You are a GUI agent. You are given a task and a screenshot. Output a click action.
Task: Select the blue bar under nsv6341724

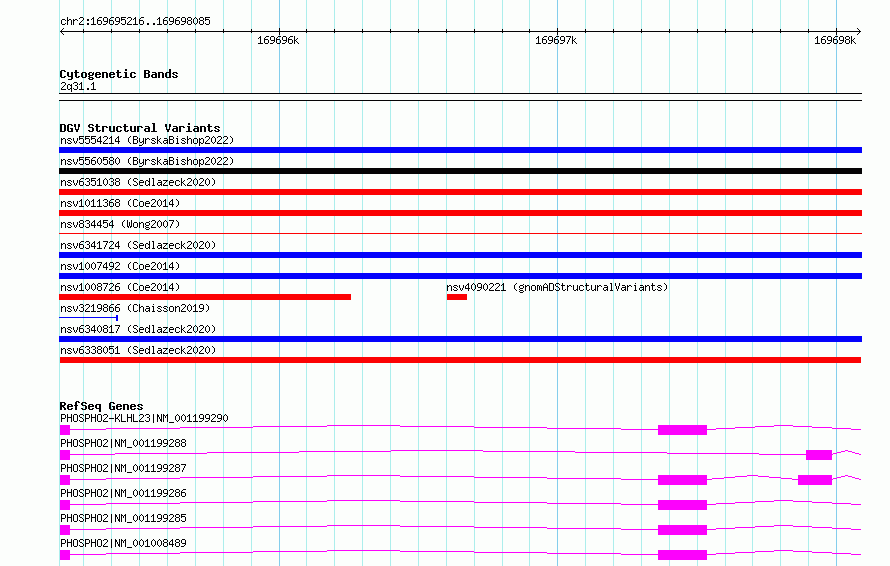[x=460, y=255]
